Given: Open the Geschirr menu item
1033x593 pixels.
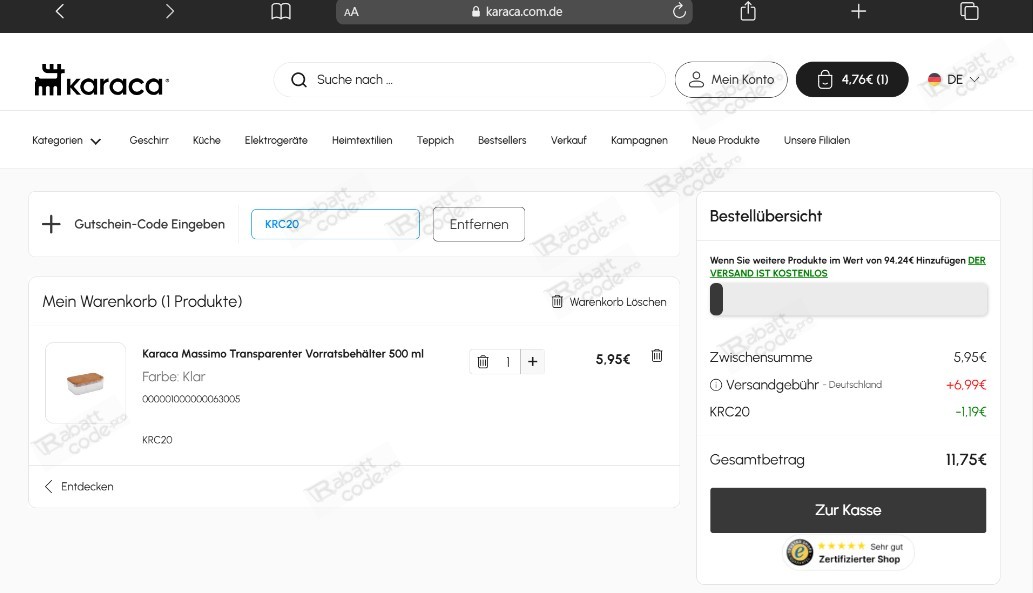Looking at the screenshot, I should coord(149,140).
